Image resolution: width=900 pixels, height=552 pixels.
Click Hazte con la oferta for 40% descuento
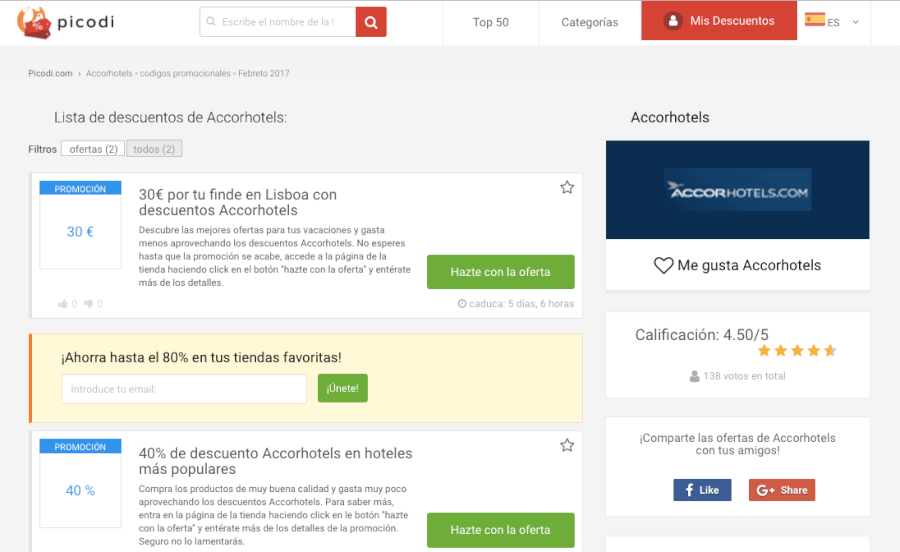[501, 530]
